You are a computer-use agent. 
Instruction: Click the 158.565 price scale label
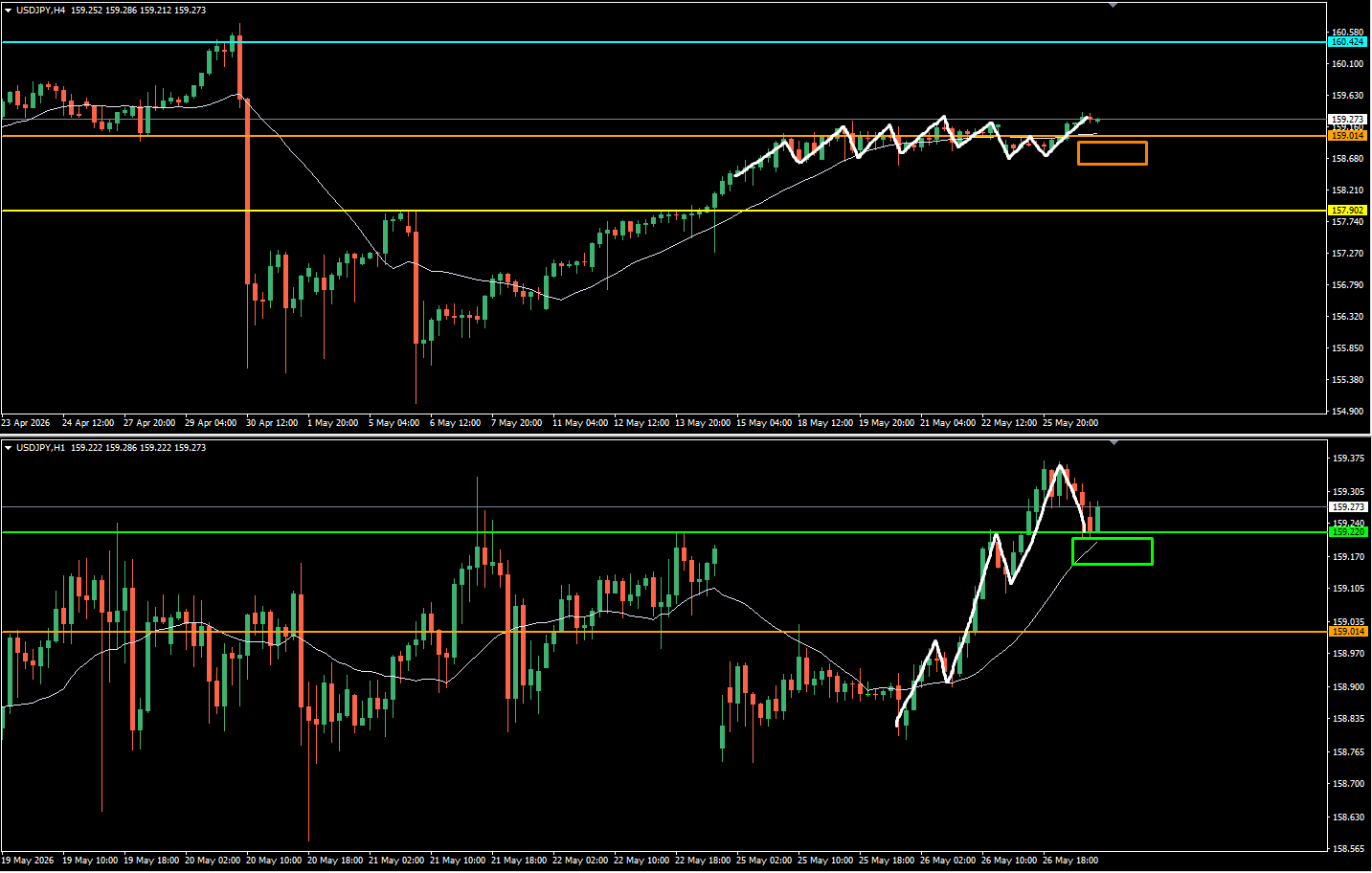[1347, 849]
